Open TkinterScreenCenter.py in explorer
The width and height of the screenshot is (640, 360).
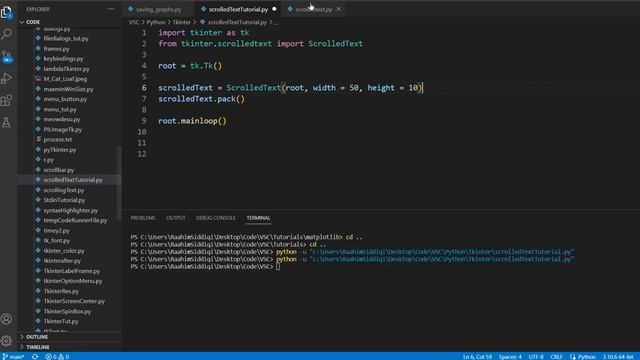click(x=74, y=301)
